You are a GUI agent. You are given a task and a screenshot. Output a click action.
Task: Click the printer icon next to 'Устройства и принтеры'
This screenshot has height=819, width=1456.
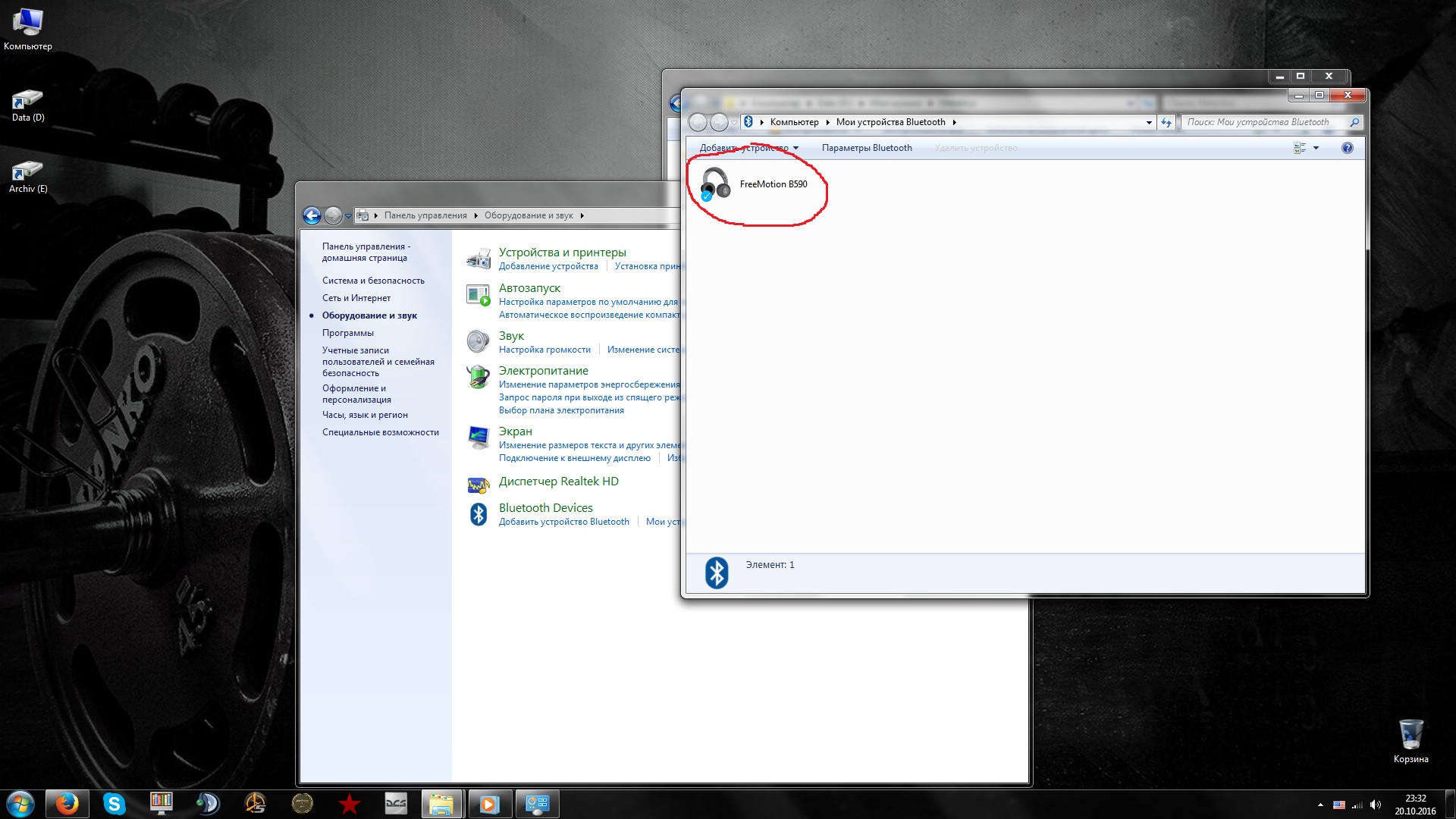tap(479, 259)
